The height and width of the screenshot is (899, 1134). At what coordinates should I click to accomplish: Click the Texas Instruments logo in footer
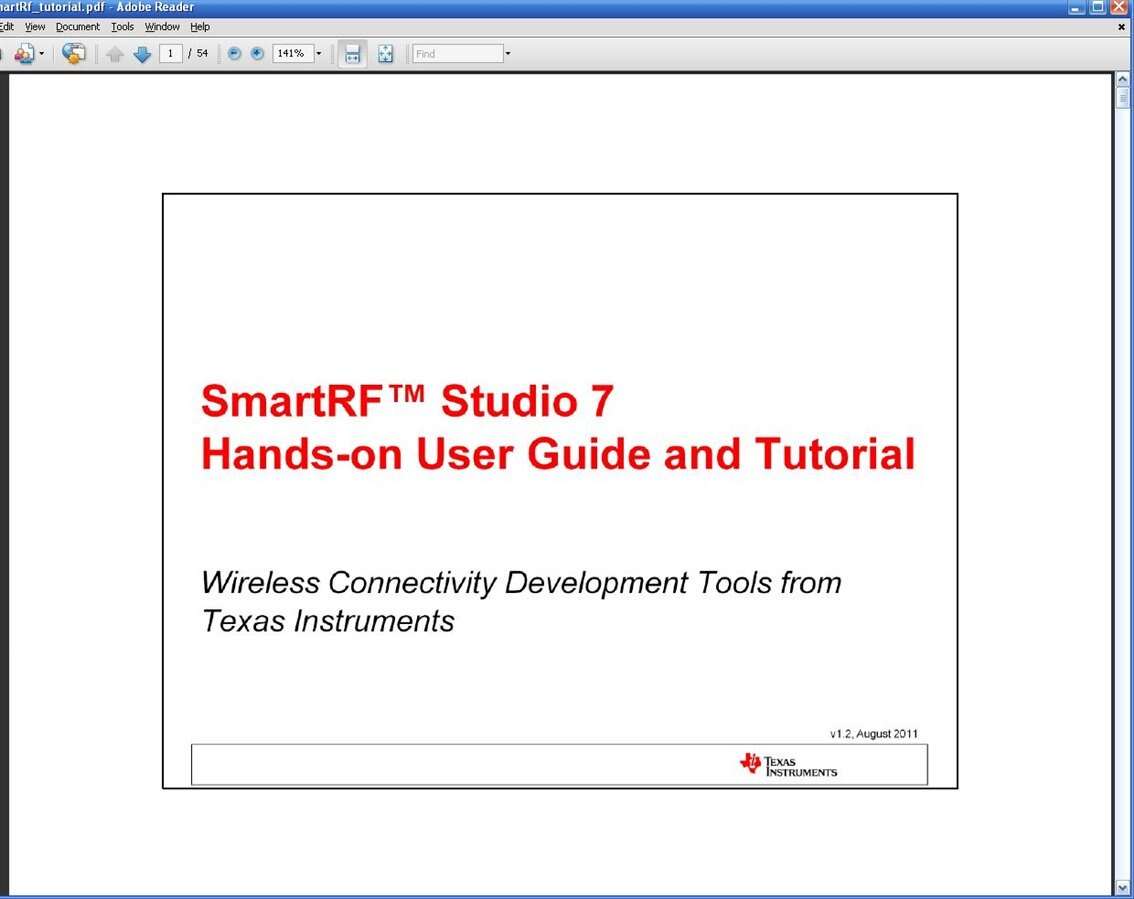pyautogui.click(x=788, y=765)
